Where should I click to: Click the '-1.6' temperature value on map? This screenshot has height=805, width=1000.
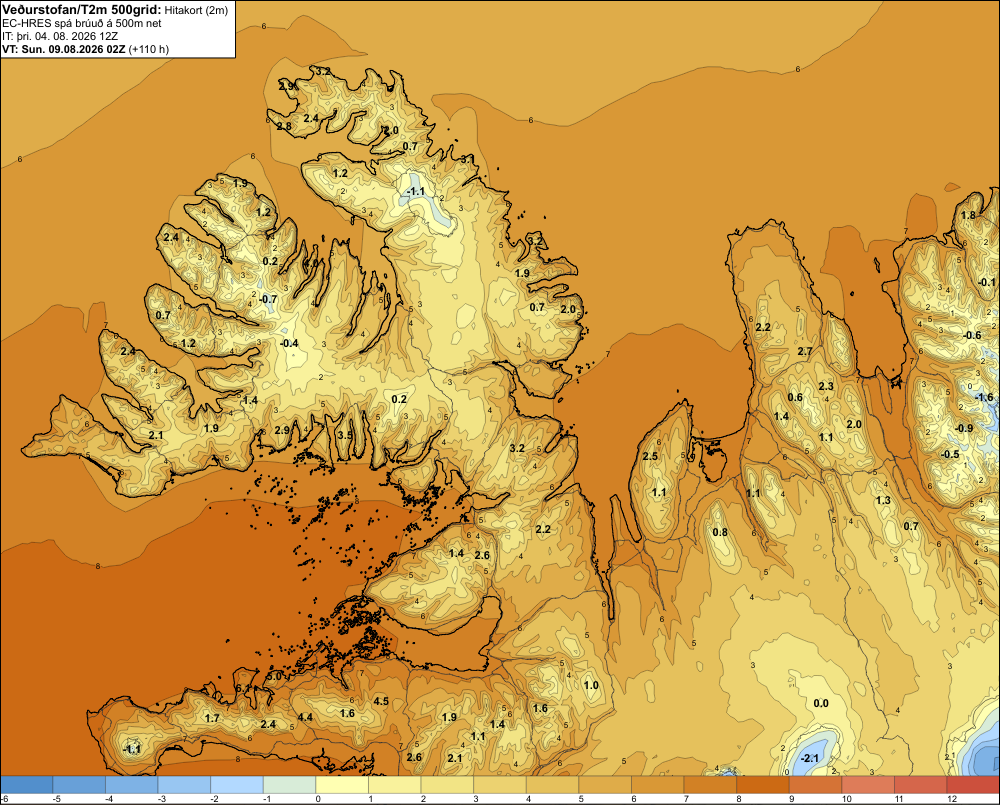click(x=984, y=397)
